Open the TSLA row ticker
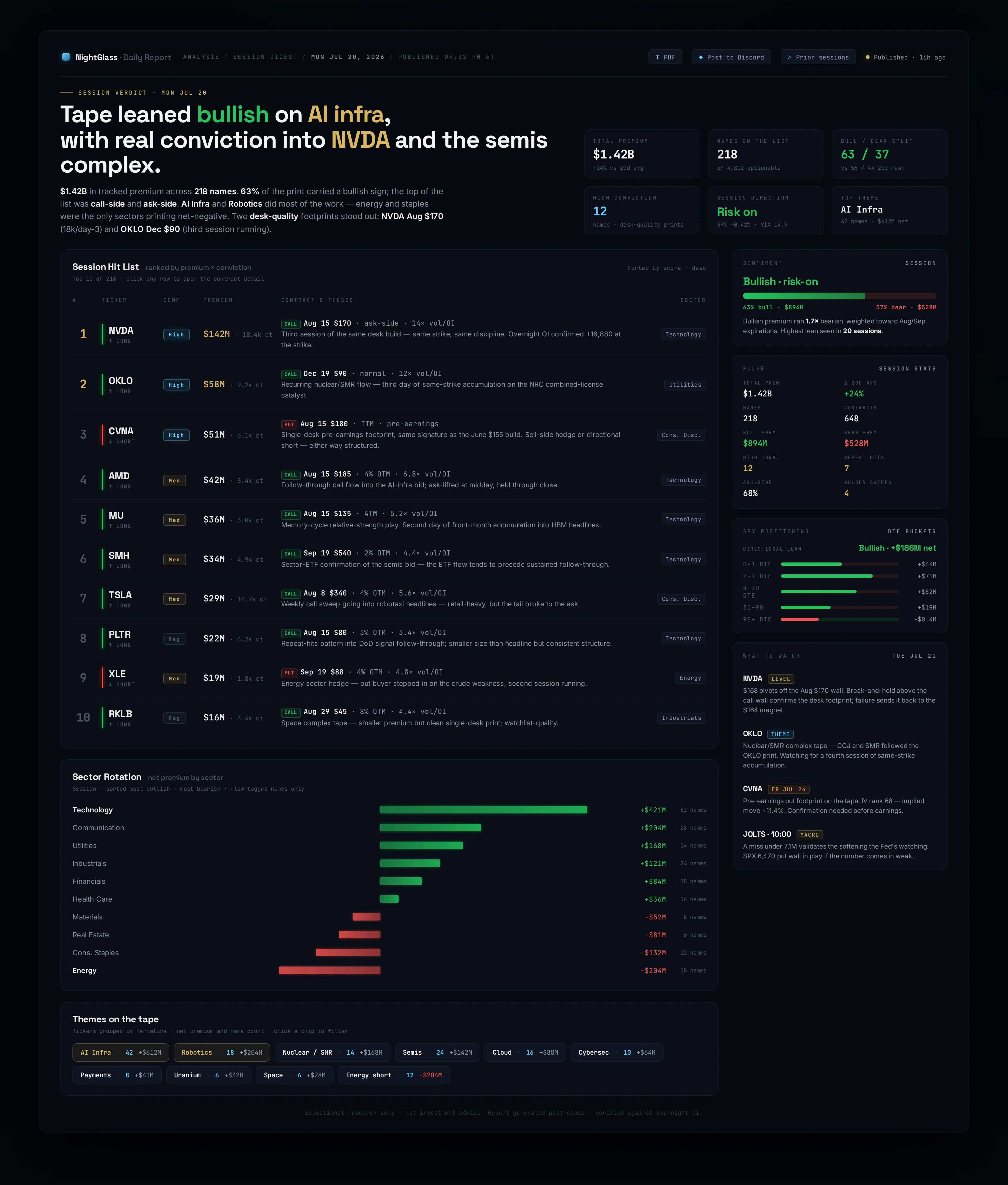 [120, 595]
